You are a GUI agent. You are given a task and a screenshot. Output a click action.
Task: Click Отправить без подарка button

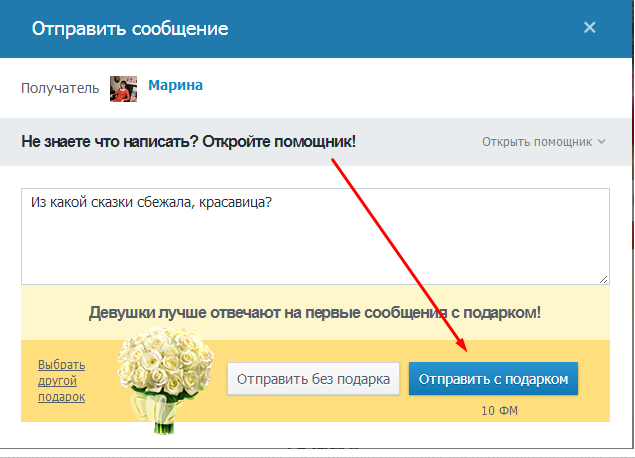click(x=313, y=379)
